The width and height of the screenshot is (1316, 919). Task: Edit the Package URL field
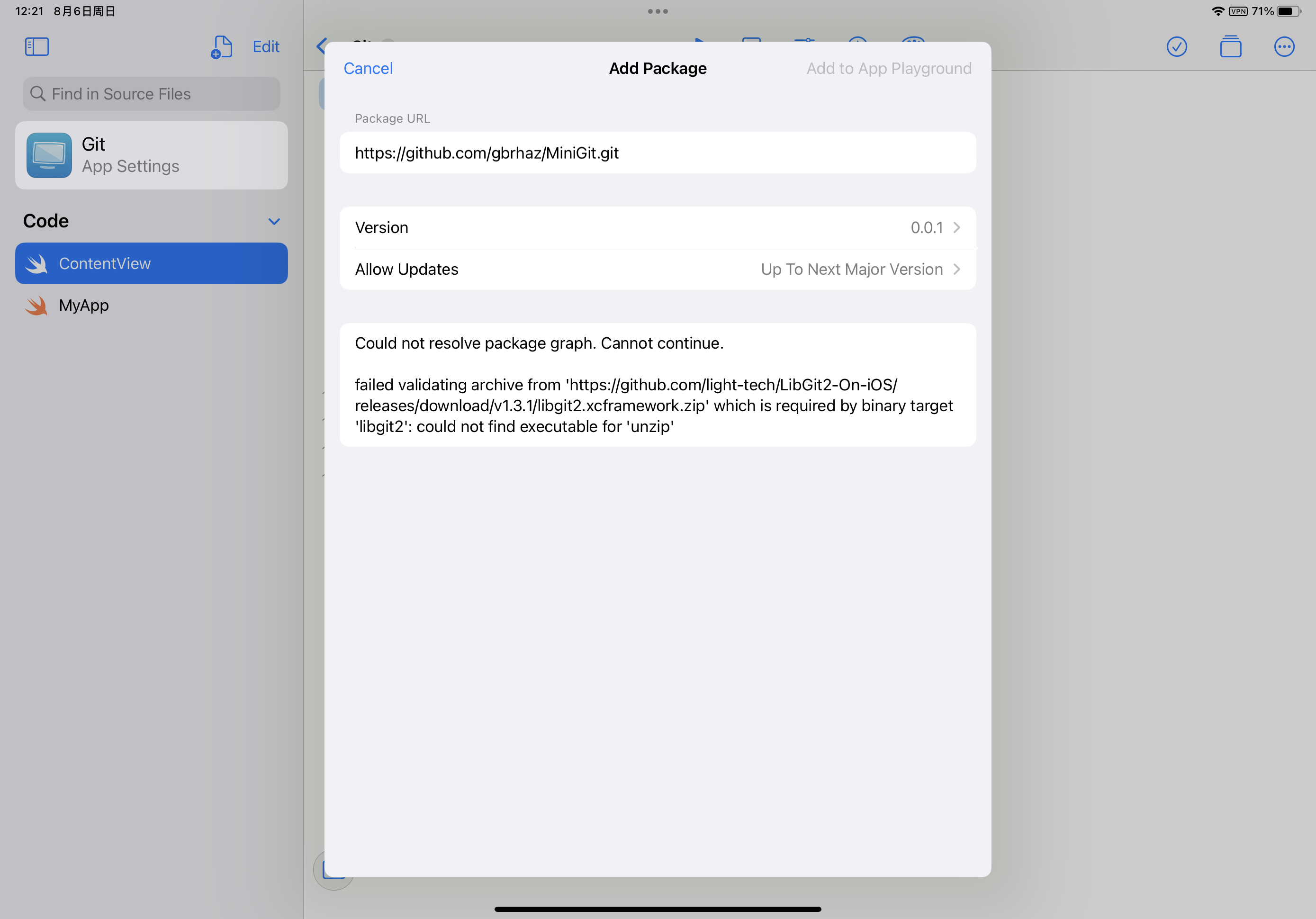658,153
